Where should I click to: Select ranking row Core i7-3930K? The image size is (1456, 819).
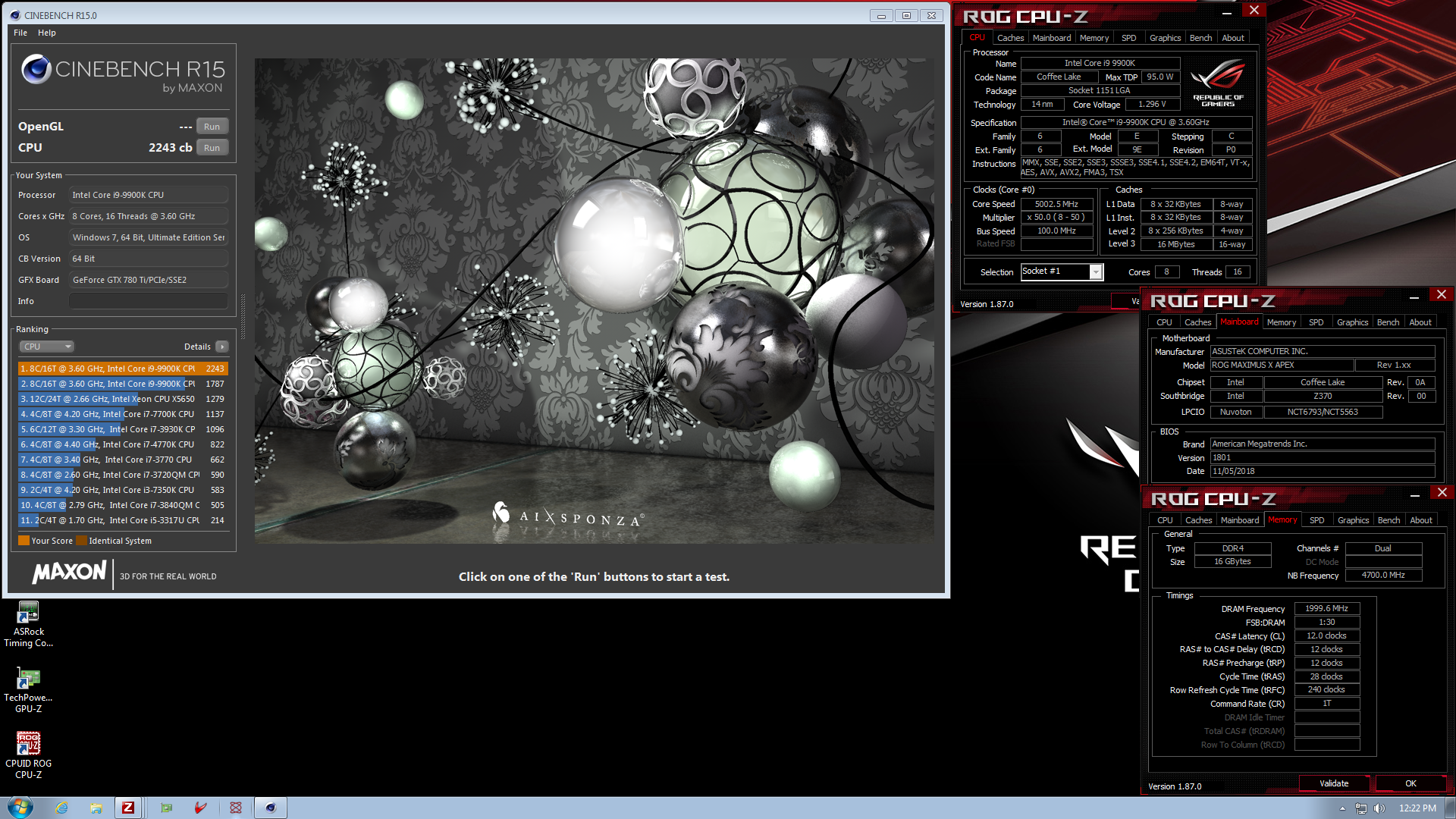click(123, 429)
